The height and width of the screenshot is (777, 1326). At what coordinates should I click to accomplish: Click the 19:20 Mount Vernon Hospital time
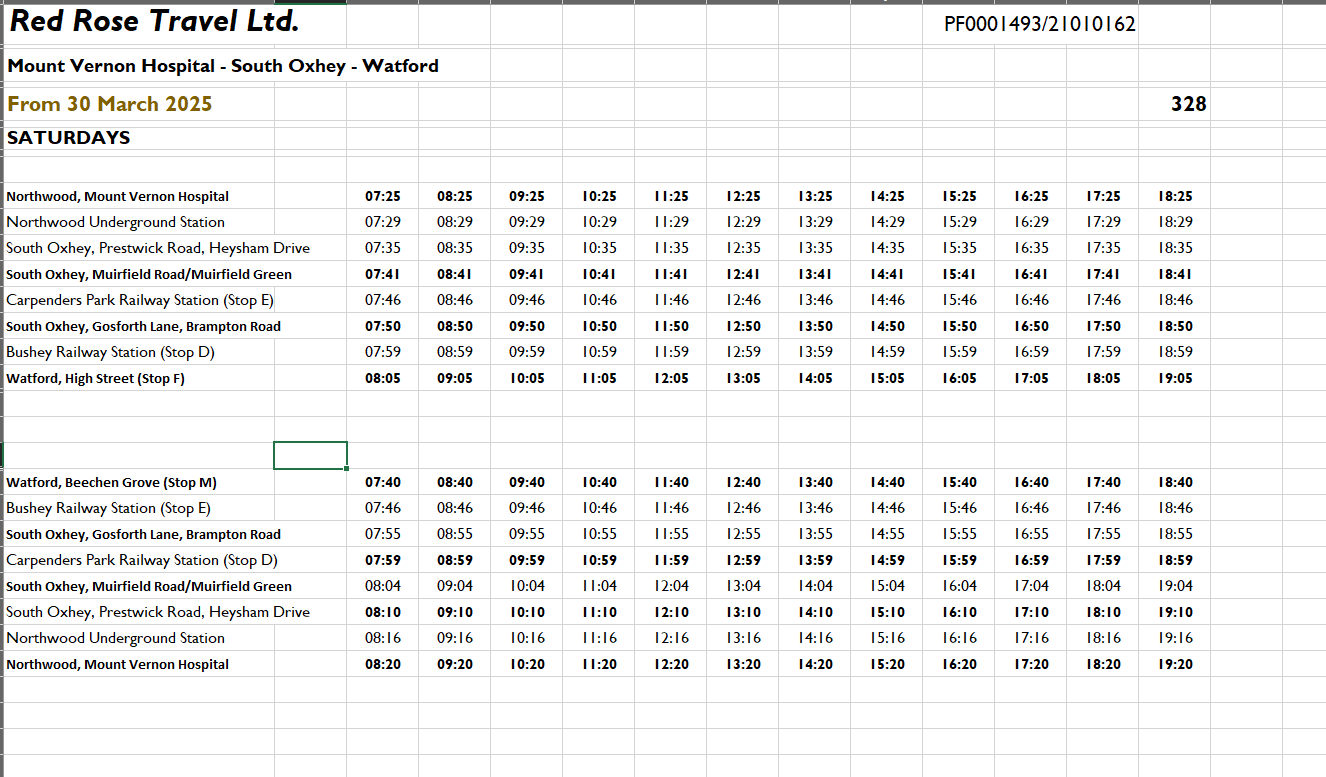tap(1175, 664)
